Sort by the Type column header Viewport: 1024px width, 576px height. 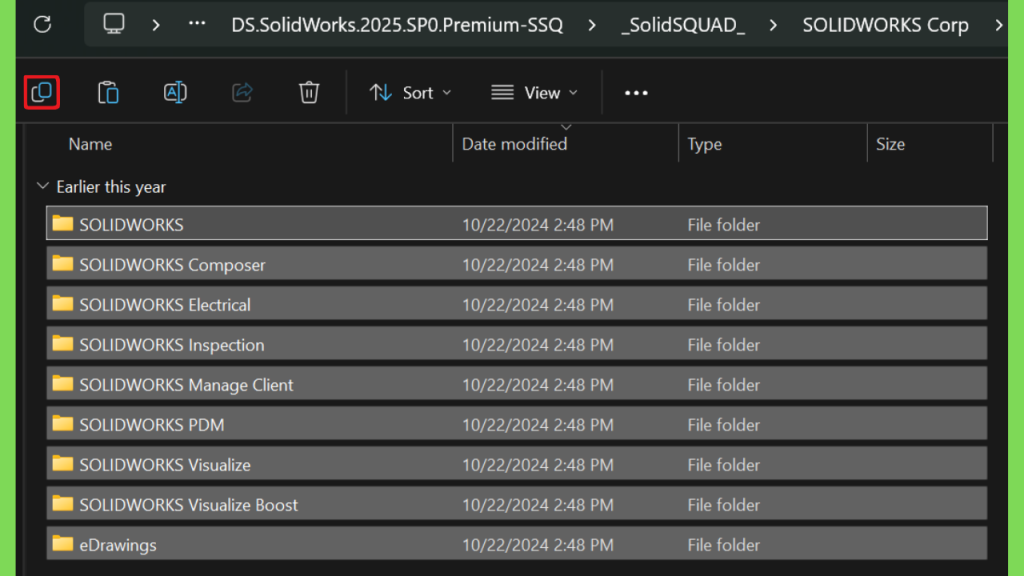(x=705, y=144)
